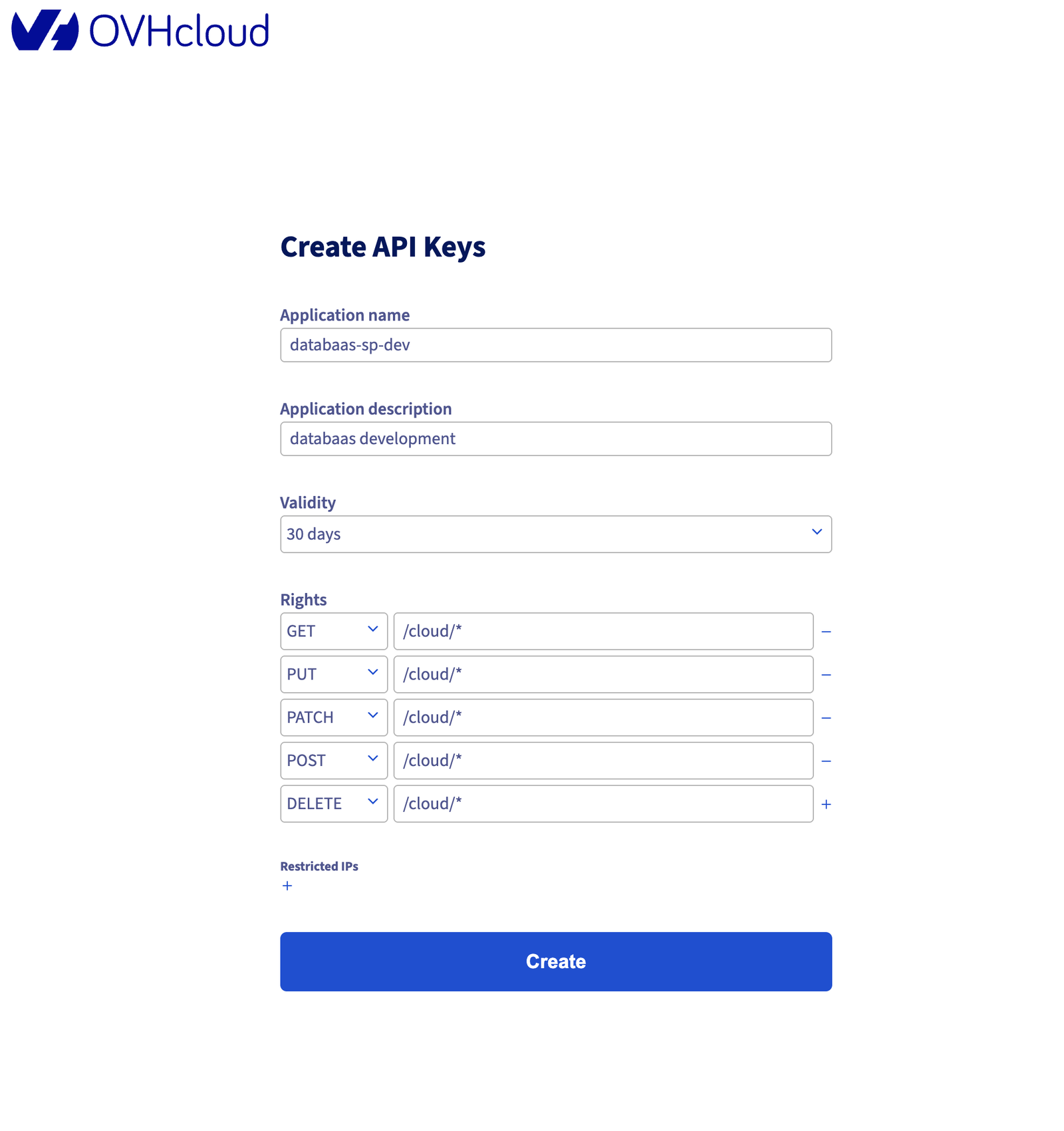Click the PATCH row path field

tap(604, 717)
